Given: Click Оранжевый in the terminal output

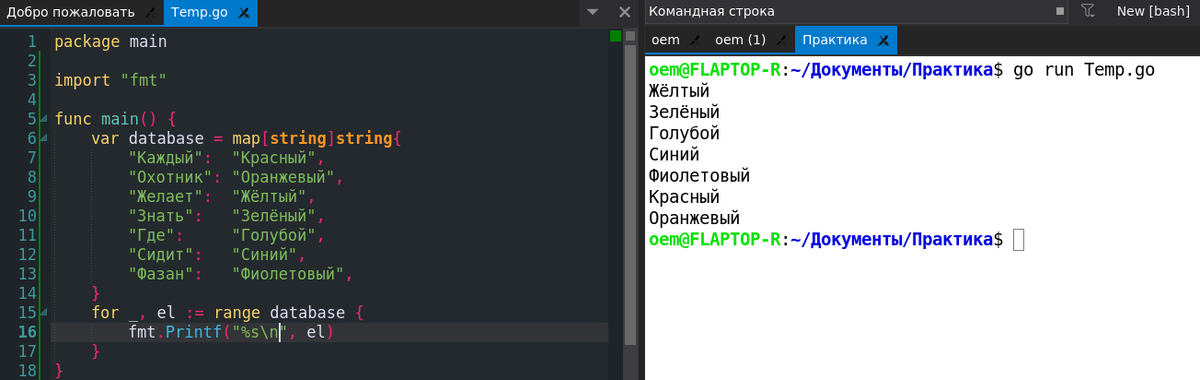Looking at the screenshot, I should click(695, 218).
